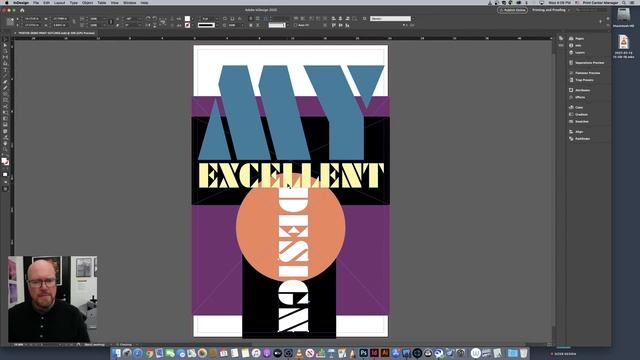Open the InDesign application menu
640x360 pixels.
coord(21,2)
